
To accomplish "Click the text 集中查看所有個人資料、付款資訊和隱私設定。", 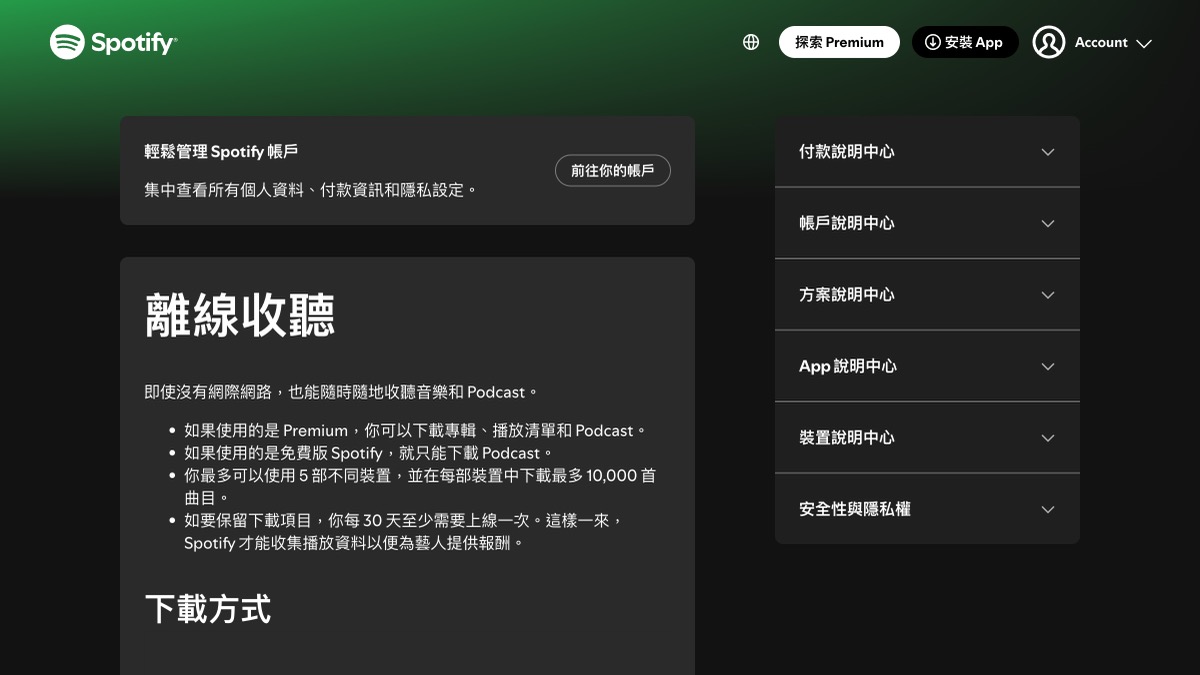I will [312, 190].
